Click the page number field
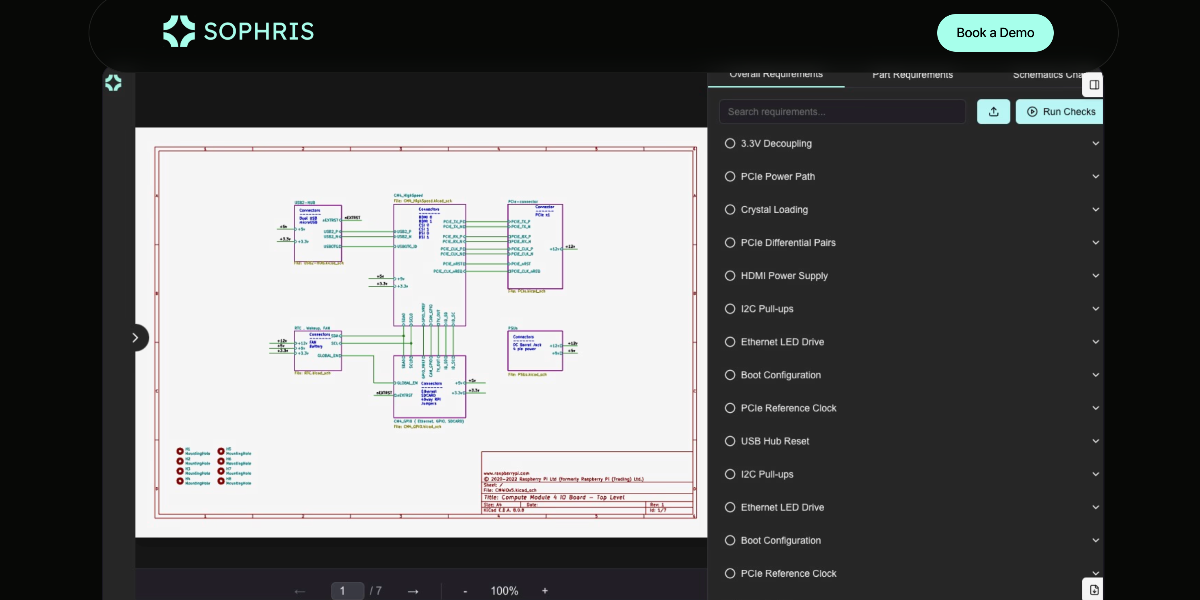 click(x=346, y=591)
